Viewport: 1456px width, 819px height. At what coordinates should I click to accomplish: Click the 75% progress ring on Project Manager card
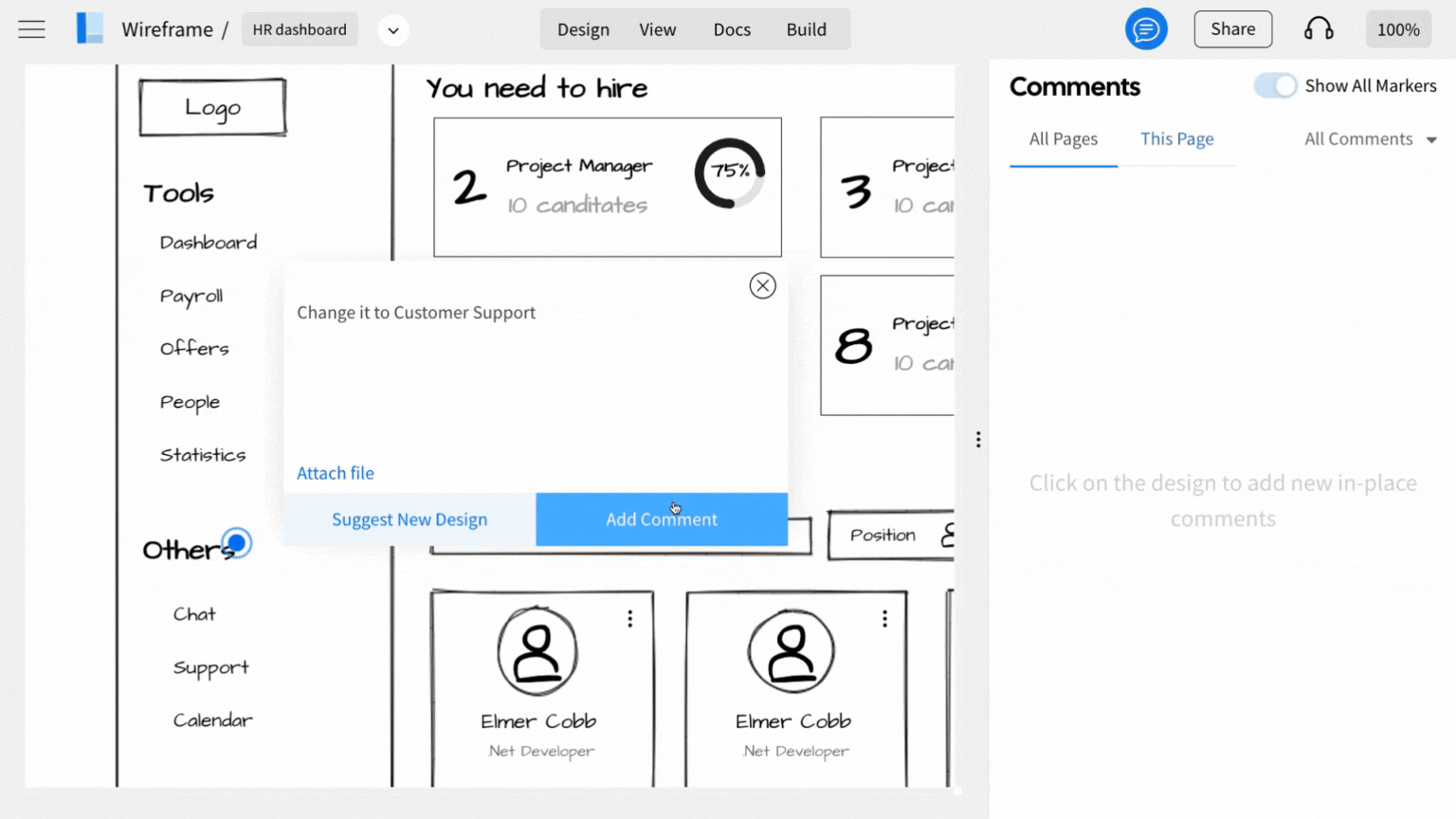(x=729, y=173)
